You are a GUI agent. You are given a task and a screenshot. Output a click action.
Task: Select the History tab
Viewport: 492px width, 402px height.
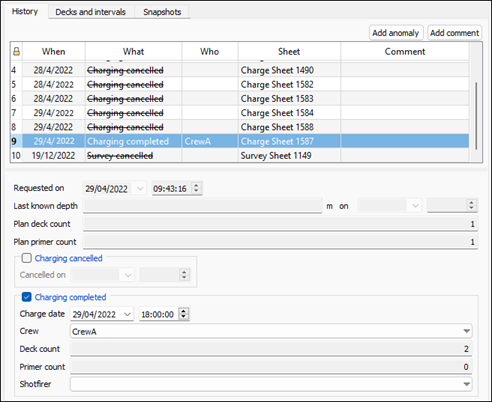point(25,11)
